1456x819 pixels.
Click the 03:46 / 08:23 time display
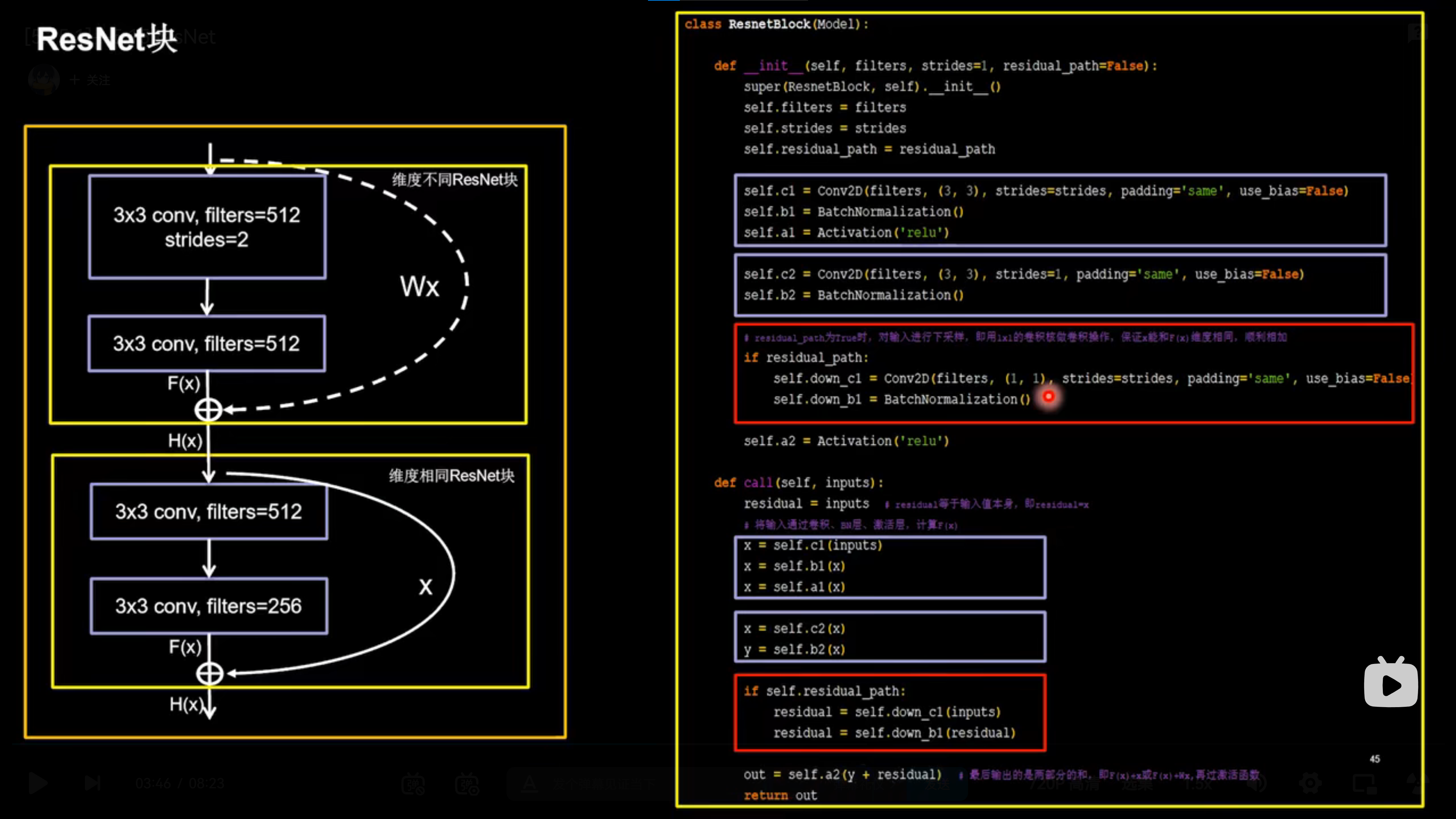pyautogui.click(x=180, y=783)
